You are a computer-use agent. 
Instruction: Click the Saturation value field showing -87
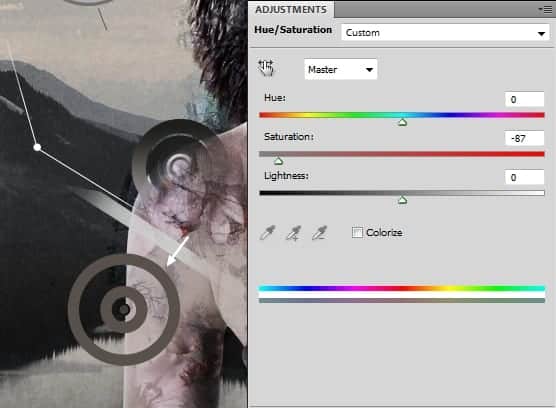point(524,138)
